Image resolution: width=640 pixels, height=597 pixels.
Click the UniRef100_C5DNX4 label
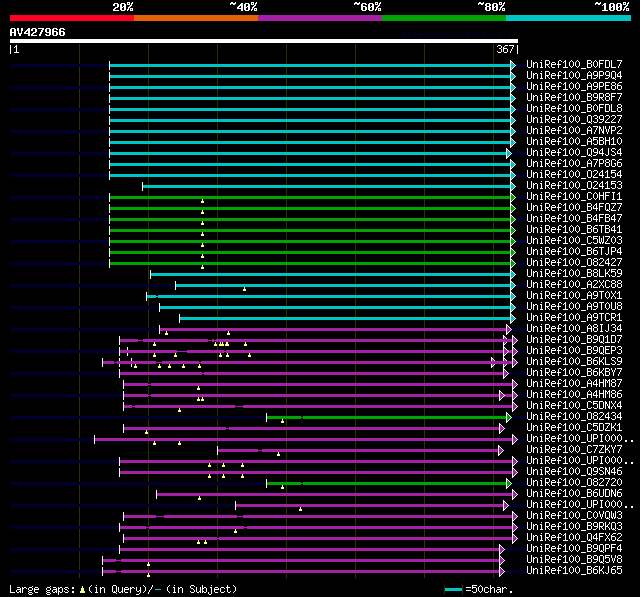[x=574, y=406]
